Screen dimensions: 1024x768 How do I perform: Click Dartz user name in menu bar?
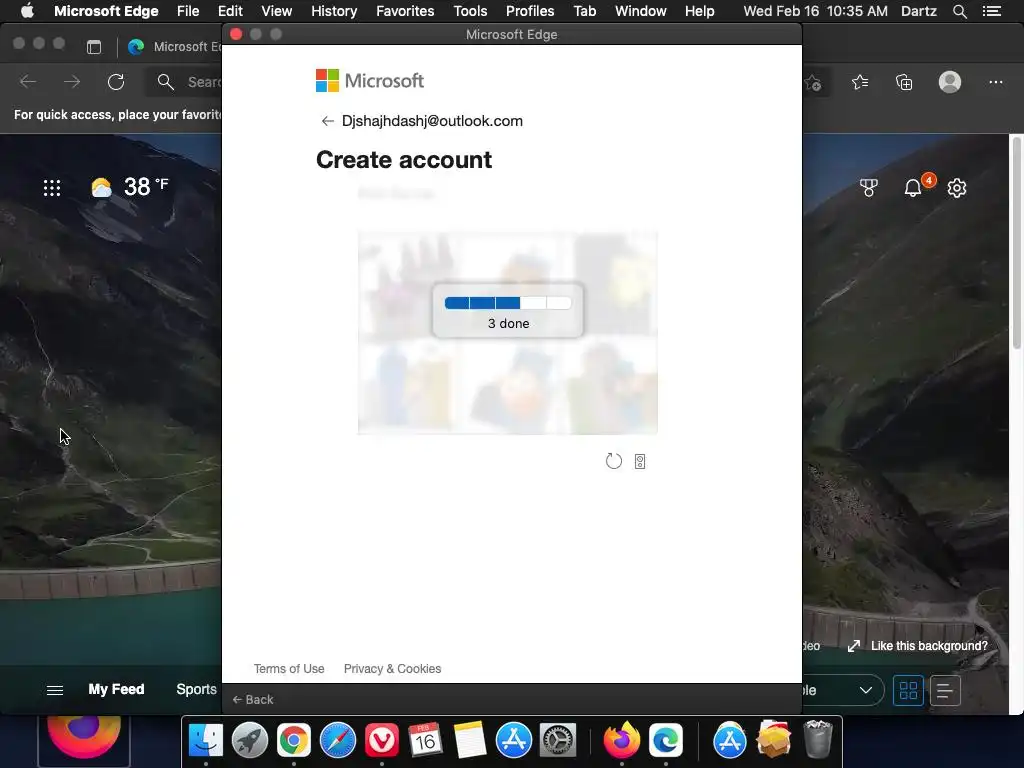pos(918,11)
